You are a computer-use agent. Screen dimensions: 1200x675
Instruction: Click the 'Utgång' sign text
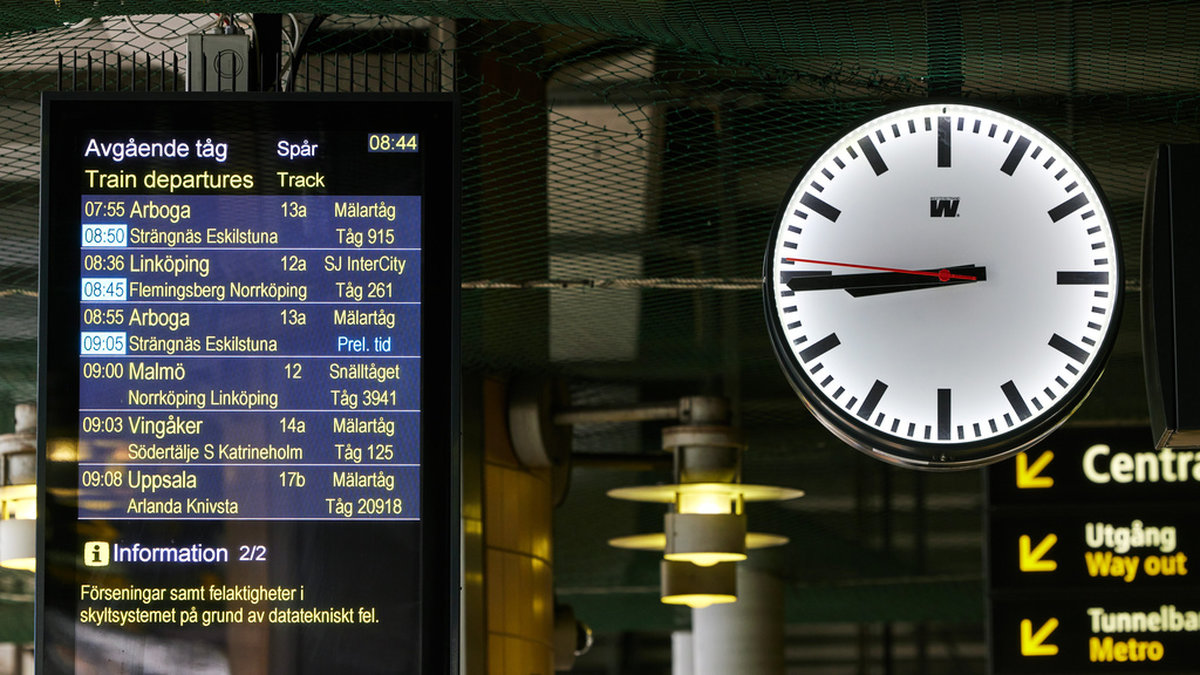pos(1131,539)
